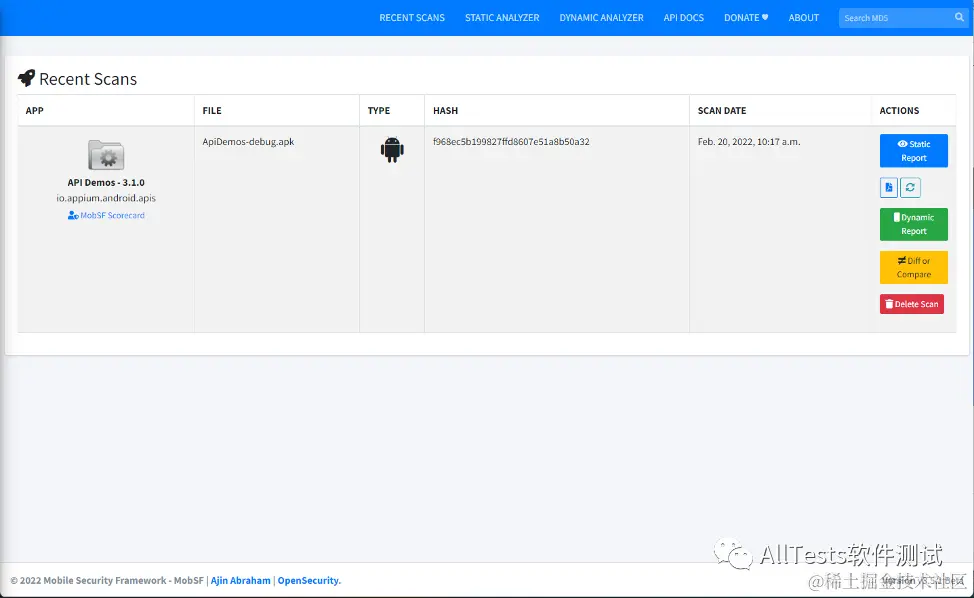Click the SCAN DATE column header
The image size is (974, 598).
722,111
